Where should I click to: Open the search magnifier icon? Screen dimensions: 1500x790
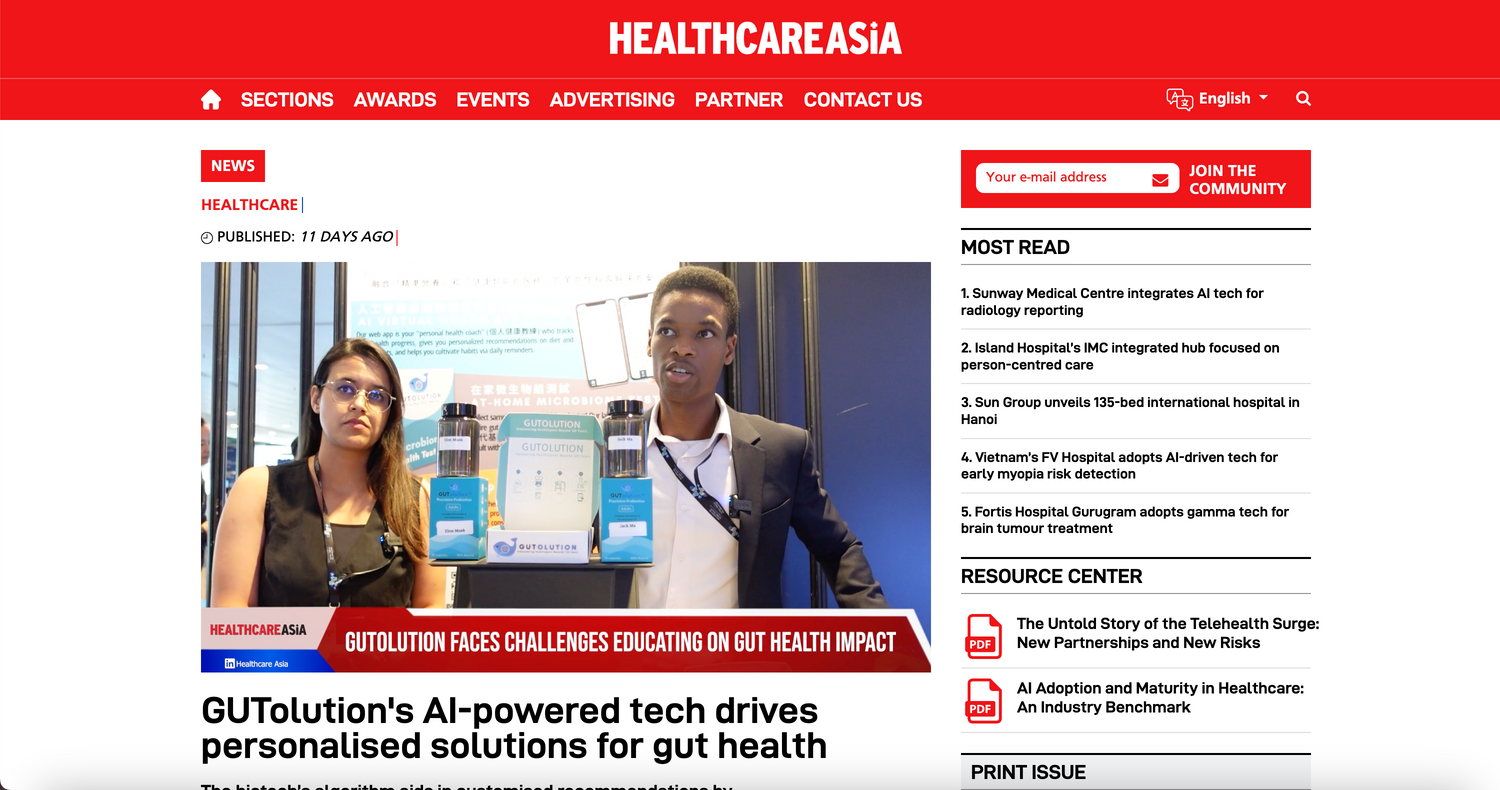[1303, 99]
